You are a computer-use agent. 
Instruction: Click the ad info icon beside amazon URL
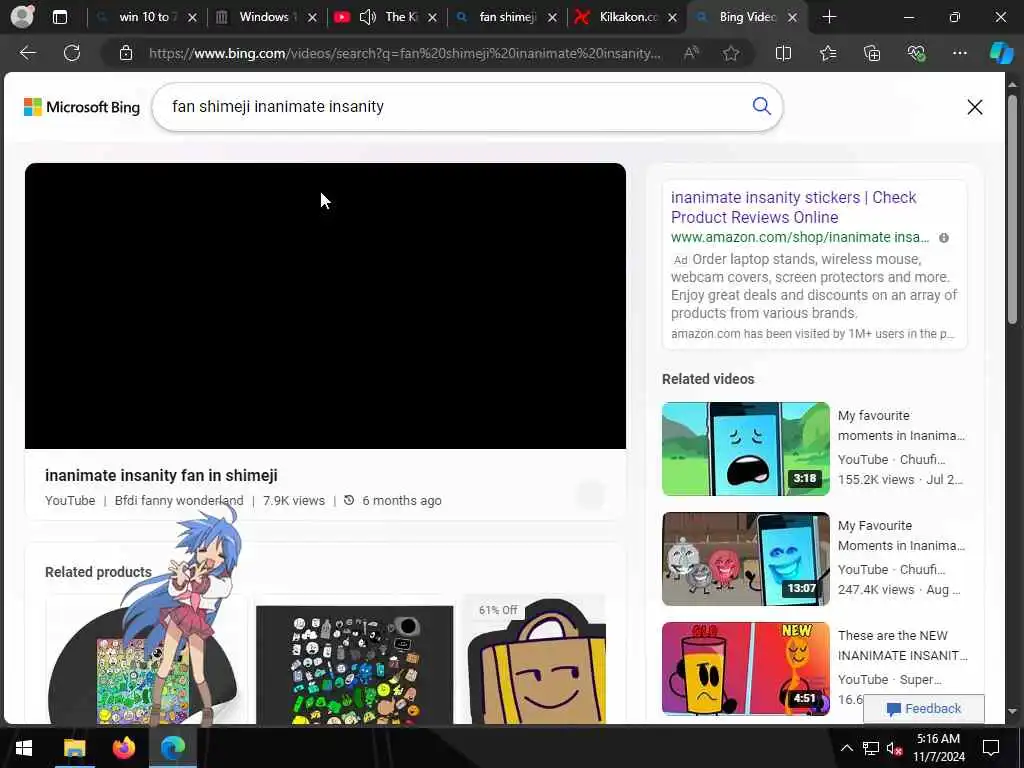pos(944,238)
